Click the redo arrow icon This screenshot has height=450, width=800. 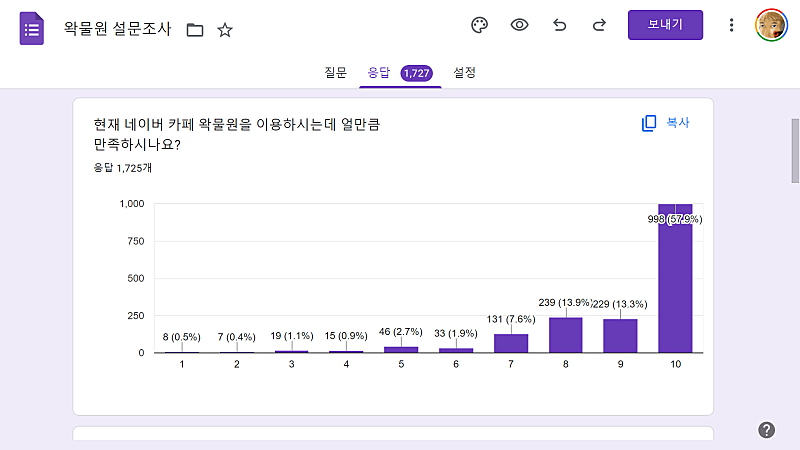599,26
